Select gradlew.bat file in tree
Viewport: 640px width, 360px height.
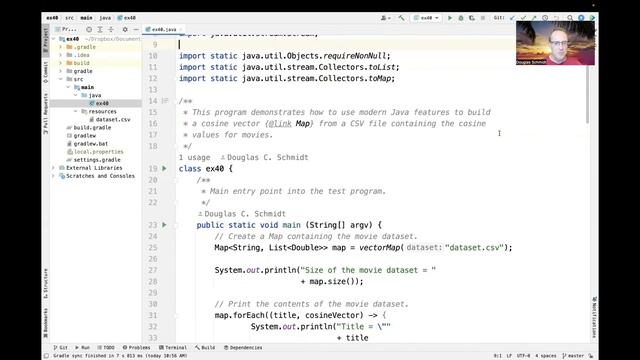click(87, 144)
